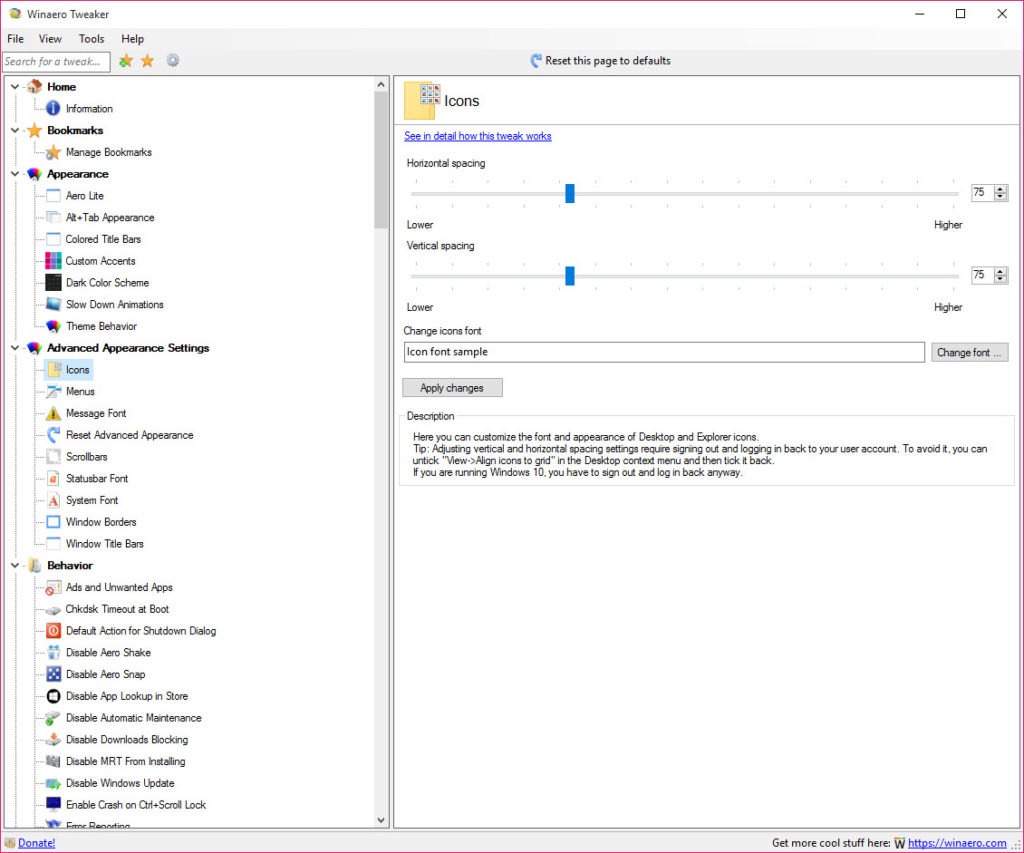Select Chkdsk Timeout at Boot item
The width and height of the screenshot is (1024, 853).
tap(117, 609)
